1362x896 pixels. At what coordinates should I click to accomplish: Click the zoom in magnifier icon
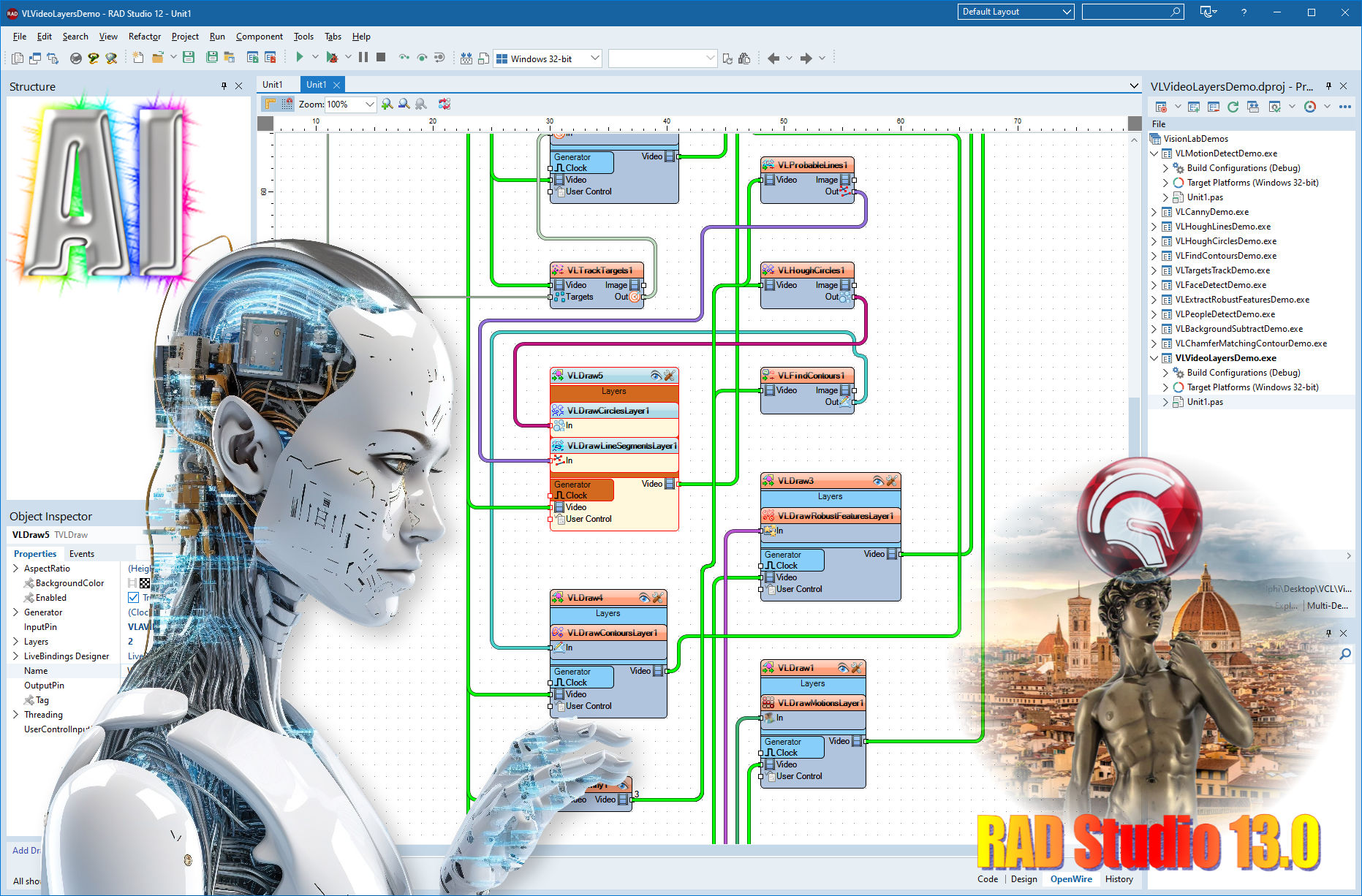(x=387, y=105)
